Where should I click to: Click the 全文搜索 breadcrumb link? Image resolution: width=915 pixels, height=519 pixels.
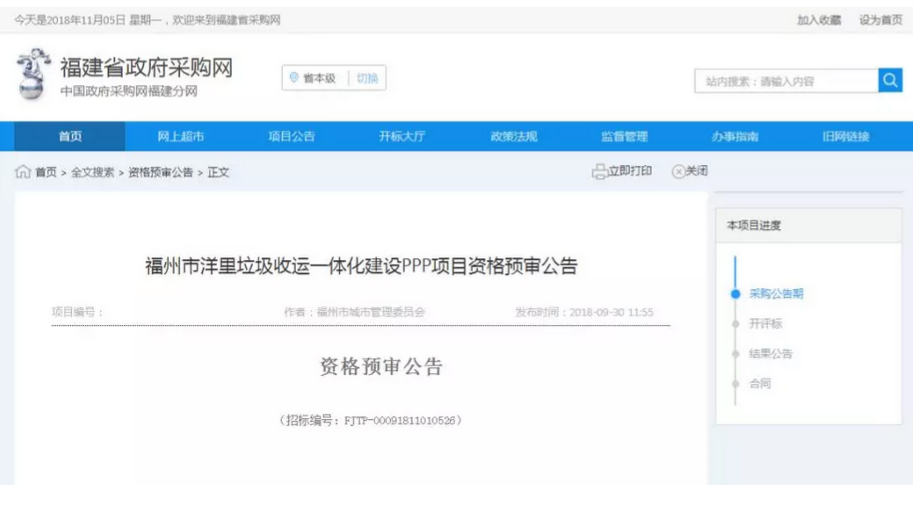[x=92, y=172]
